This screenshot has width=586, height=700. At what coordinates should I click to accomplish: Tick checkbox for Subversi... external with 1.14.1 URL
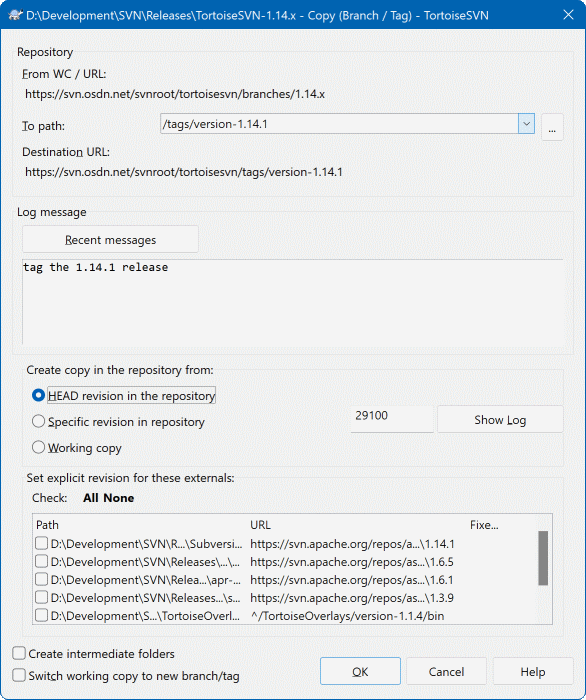pos(42,543)
